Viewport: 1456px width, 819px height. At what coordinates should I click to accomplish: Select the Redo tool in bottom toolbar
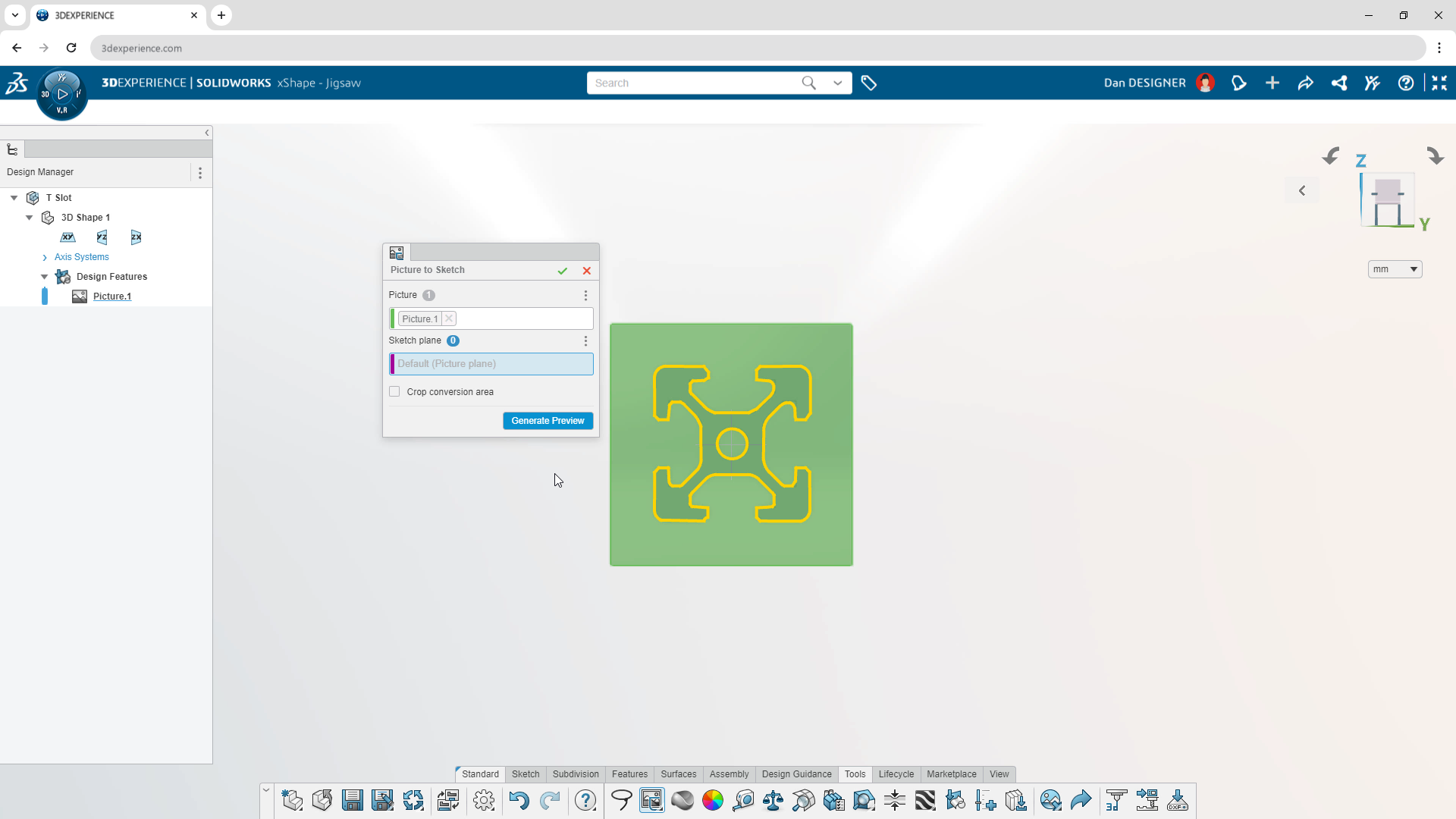tap(550, 801)
